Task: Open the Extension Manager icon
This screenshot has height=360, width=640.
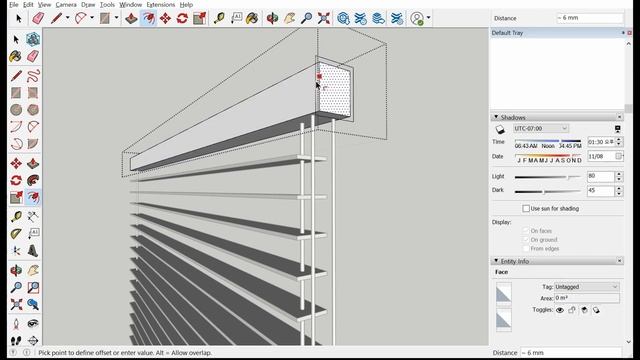Action: pos(396,18)
